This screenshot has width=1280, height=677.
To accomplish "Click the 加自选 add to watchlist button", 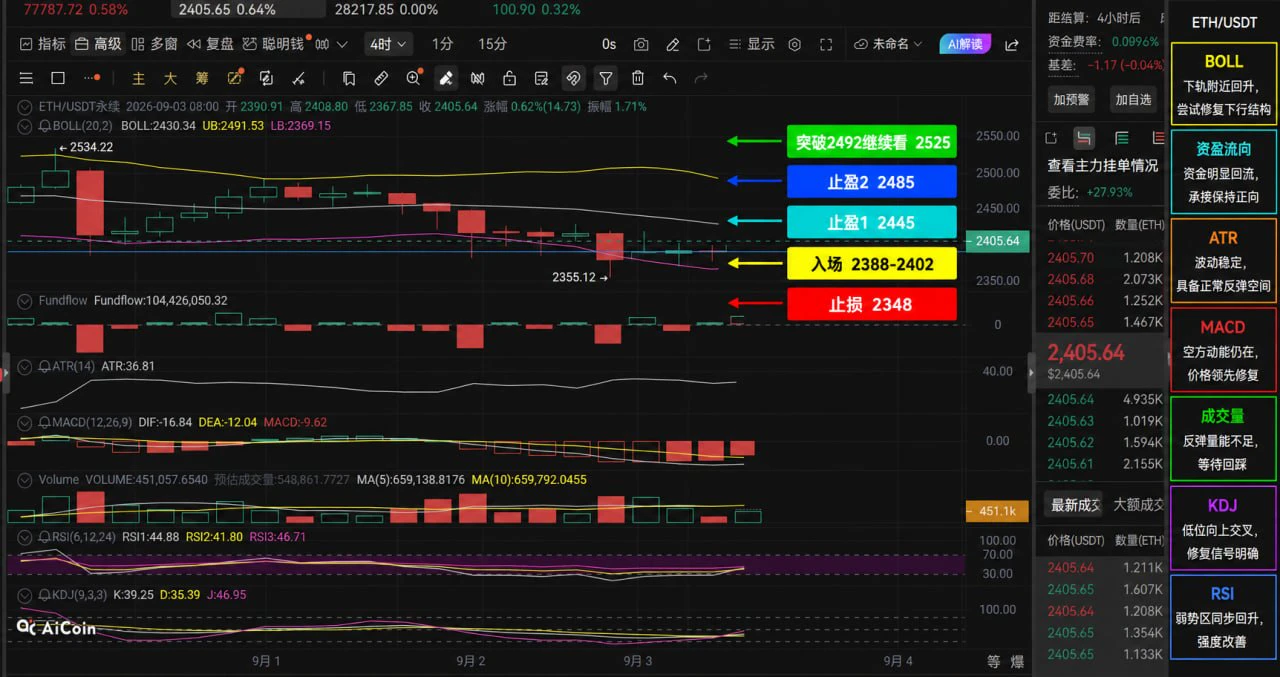I will tap(1133, 99).
